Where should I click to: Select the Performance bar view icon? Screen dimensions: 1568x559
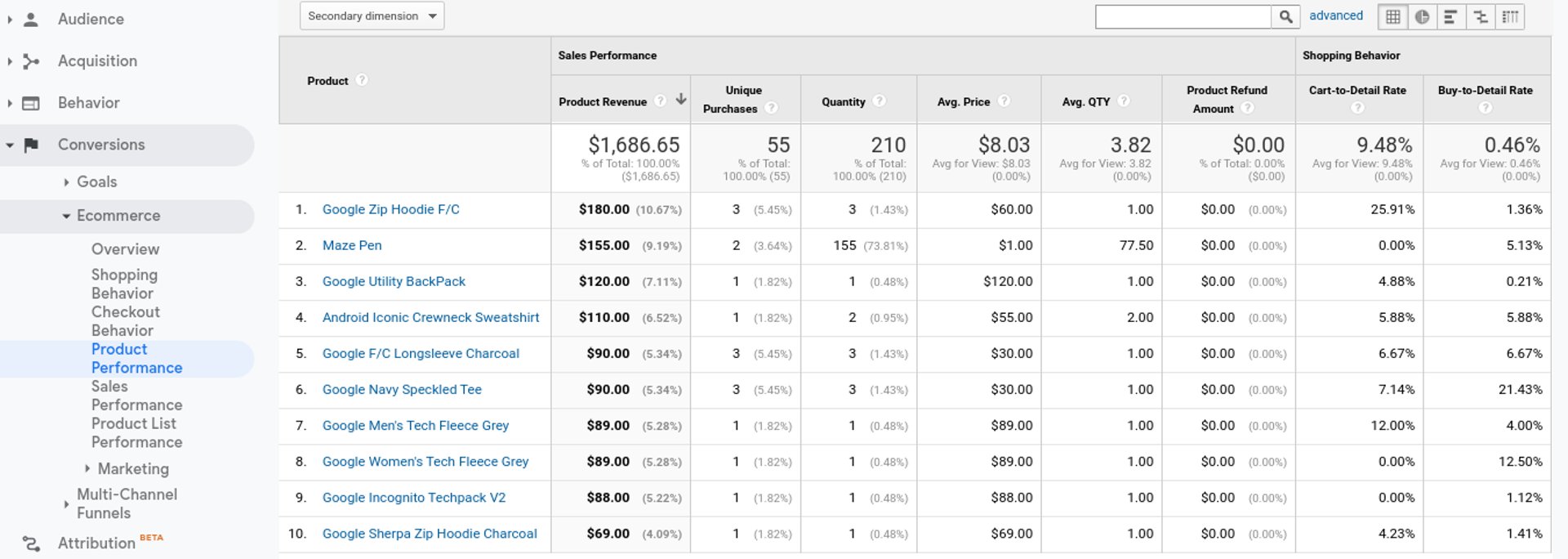(1451, 16)
